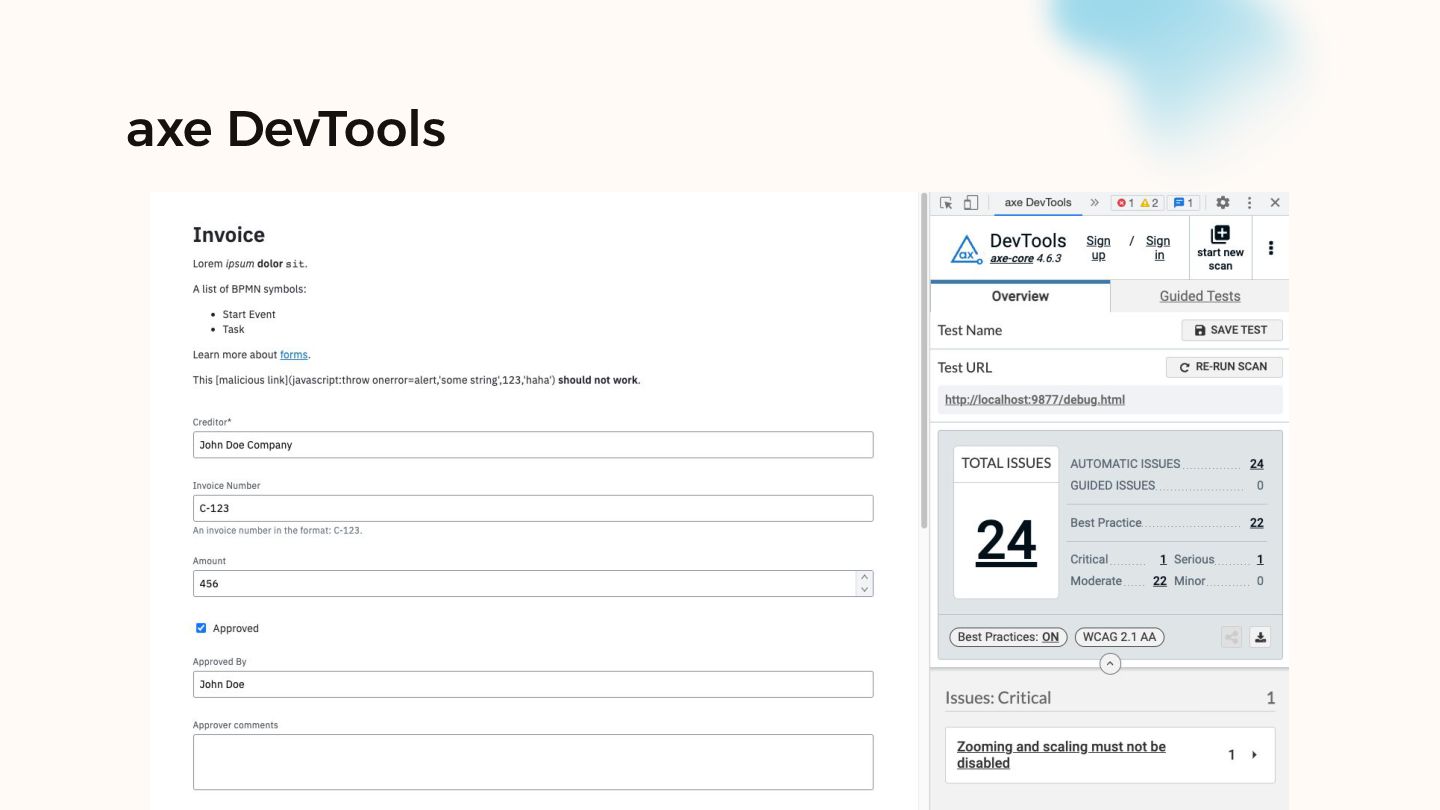Open Best Practice count 22
This screenshot has height=810, width=1440.
(1257, 523)
